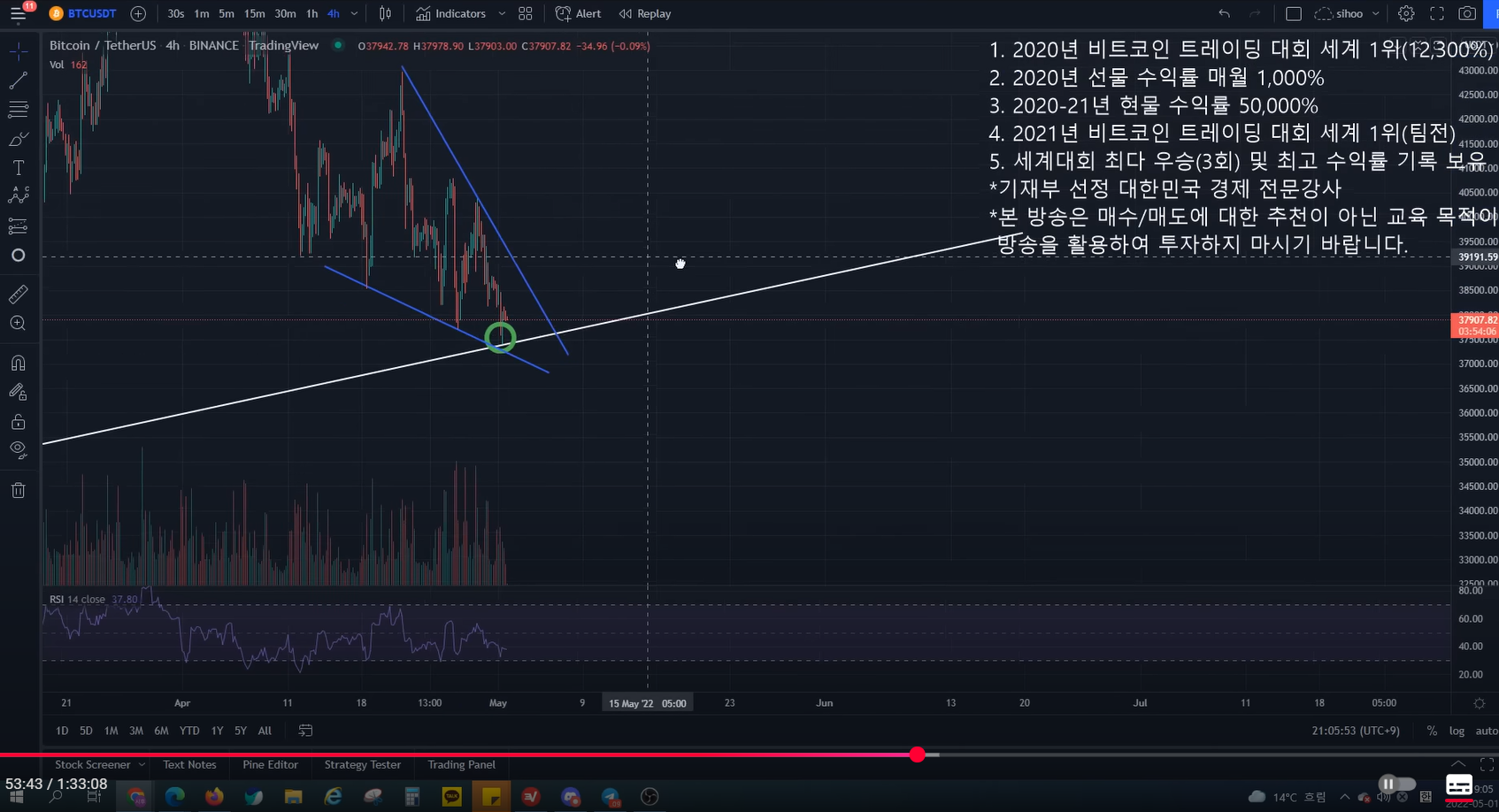Toggle magnet mode
Viewport: 1499px width, 812px height.
click(18, 363)
